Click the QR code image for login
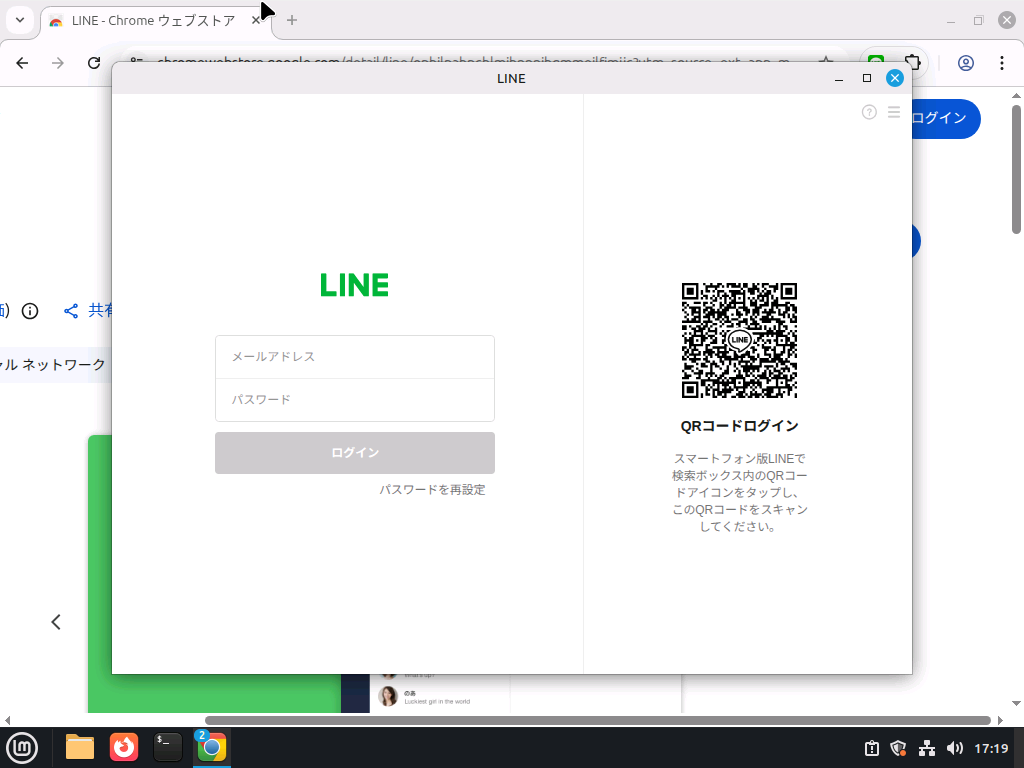The height and width of the screenshot is (768, 1024). [x=739, y=340]
